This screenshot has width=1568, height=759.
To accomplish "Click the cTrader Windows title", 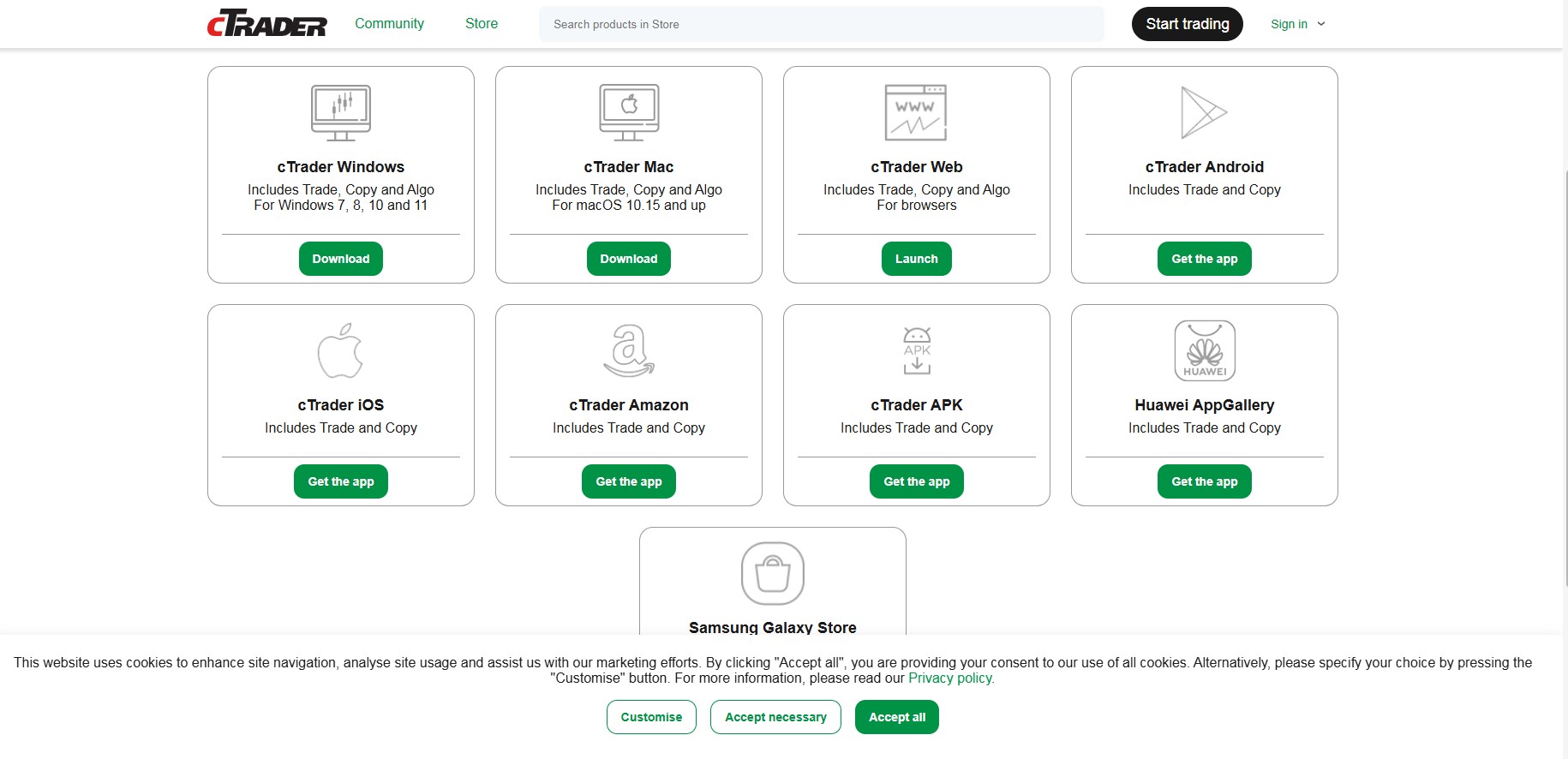I will (341, 167).
